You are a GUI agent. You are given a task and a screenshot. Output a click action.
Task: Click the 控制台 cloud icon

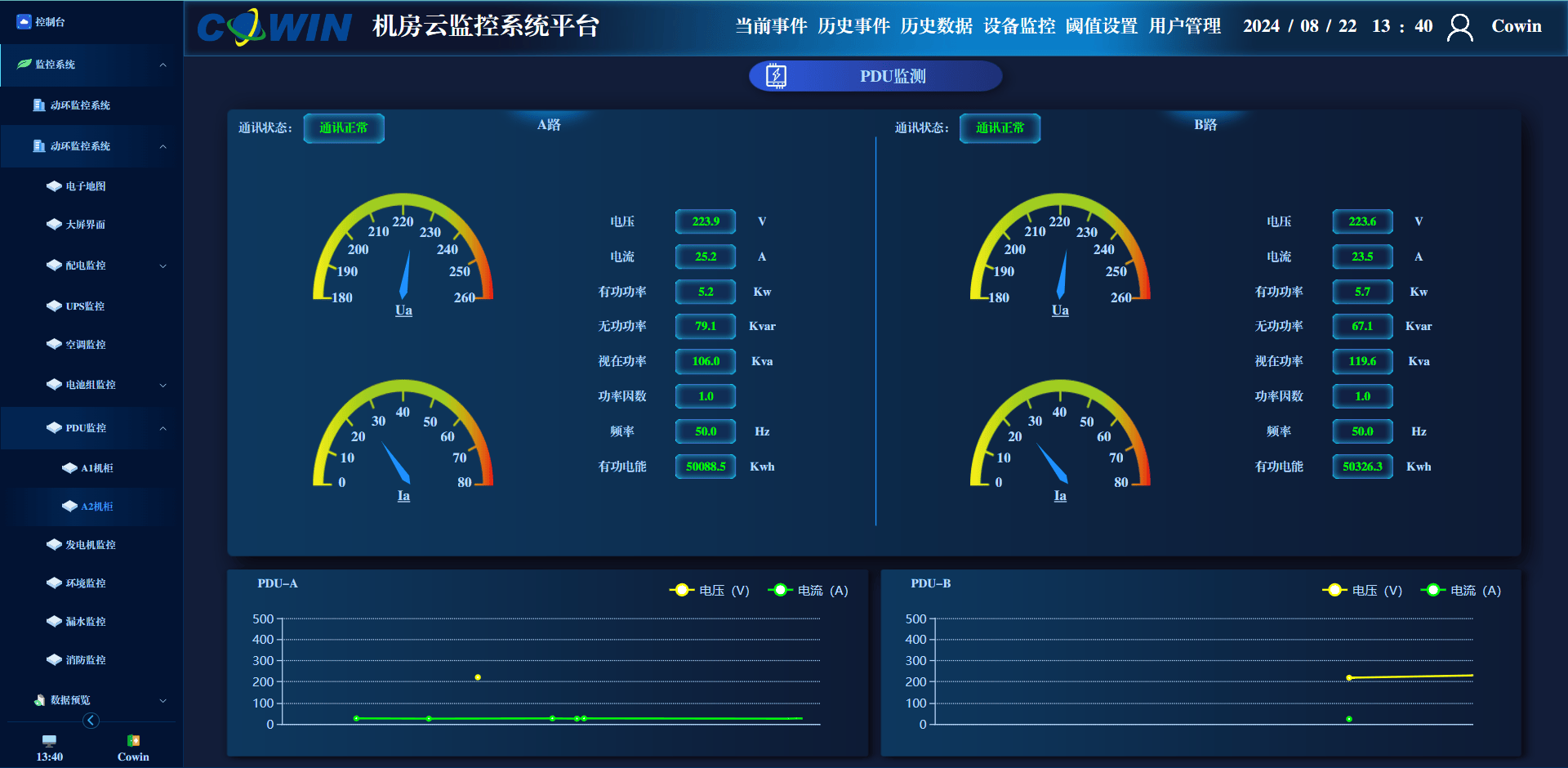(24, 22)
